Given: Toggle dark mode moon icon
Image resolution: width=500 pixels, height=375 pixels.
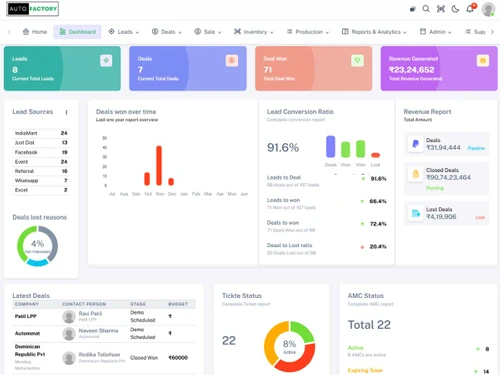Looking at the screenshot, I should [455, 9].
